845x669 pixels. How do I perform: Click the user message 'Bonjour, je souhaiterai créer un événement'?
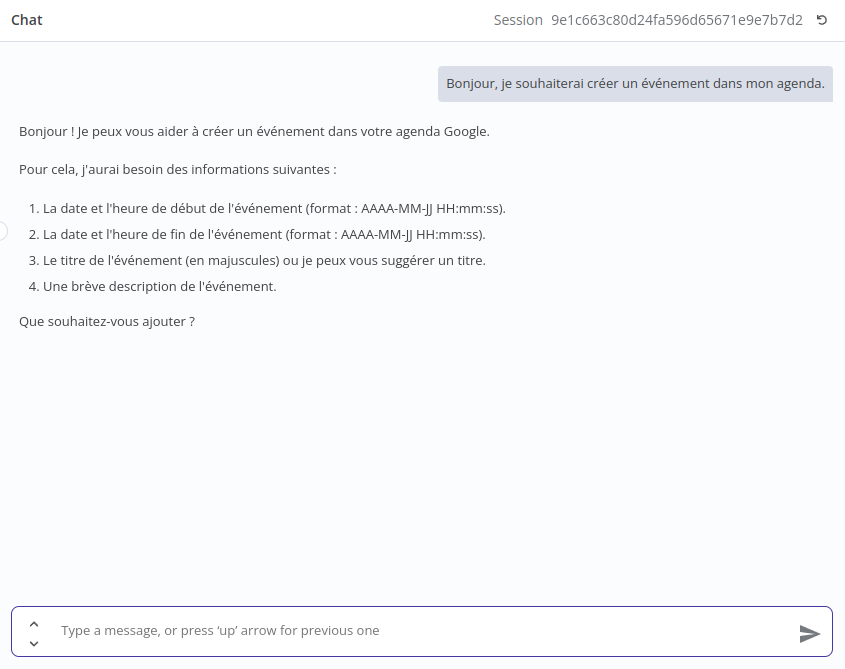coord(635,84)
